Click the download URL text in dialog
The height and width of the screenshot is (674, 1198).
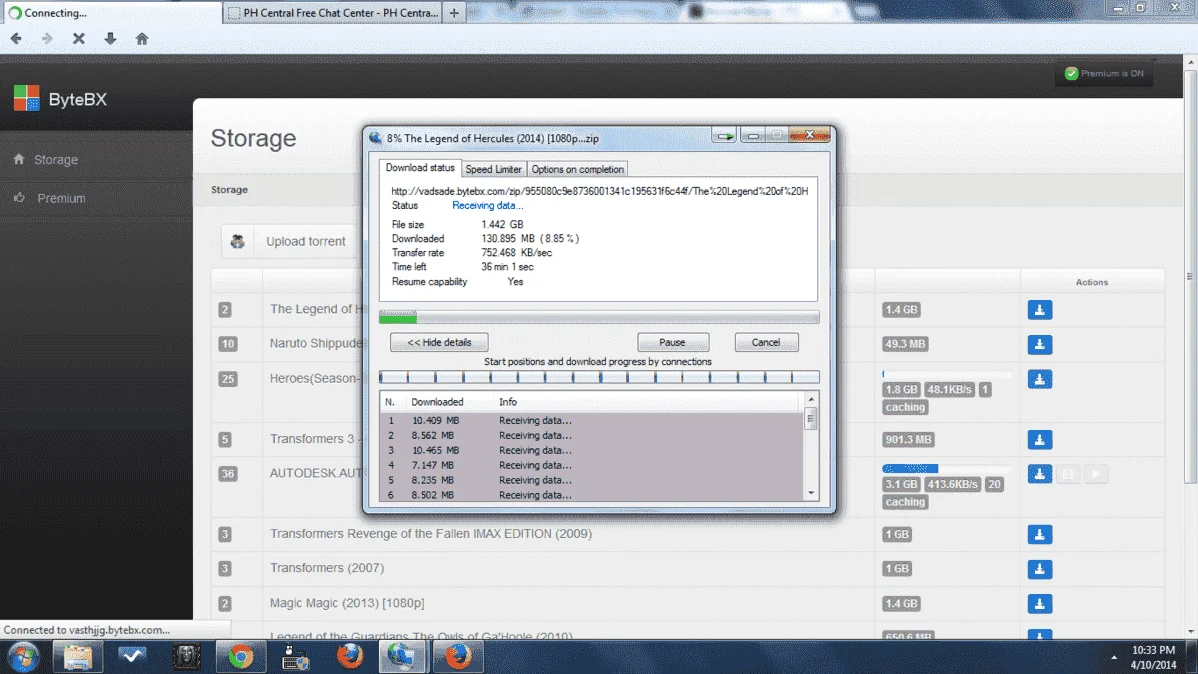coord(600,191)
